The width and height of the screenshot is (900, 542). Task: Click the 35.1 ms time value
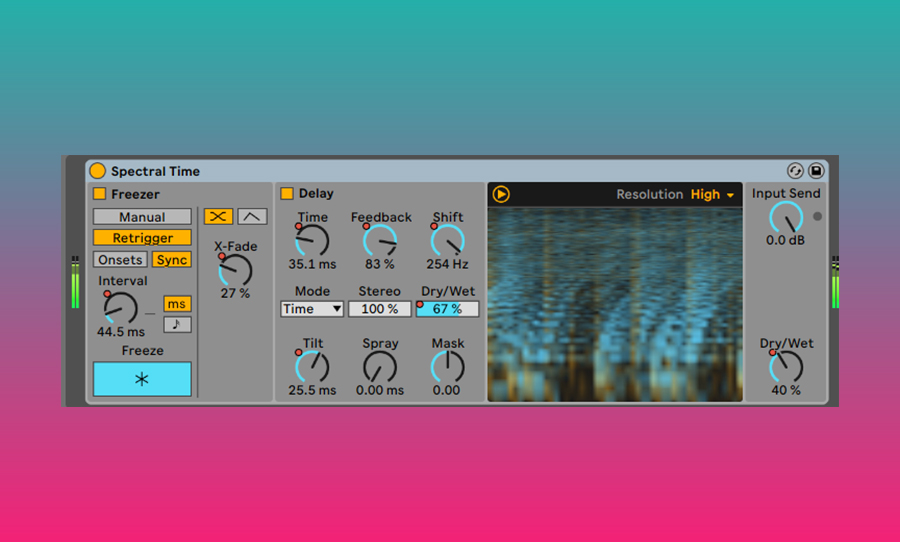312,264
